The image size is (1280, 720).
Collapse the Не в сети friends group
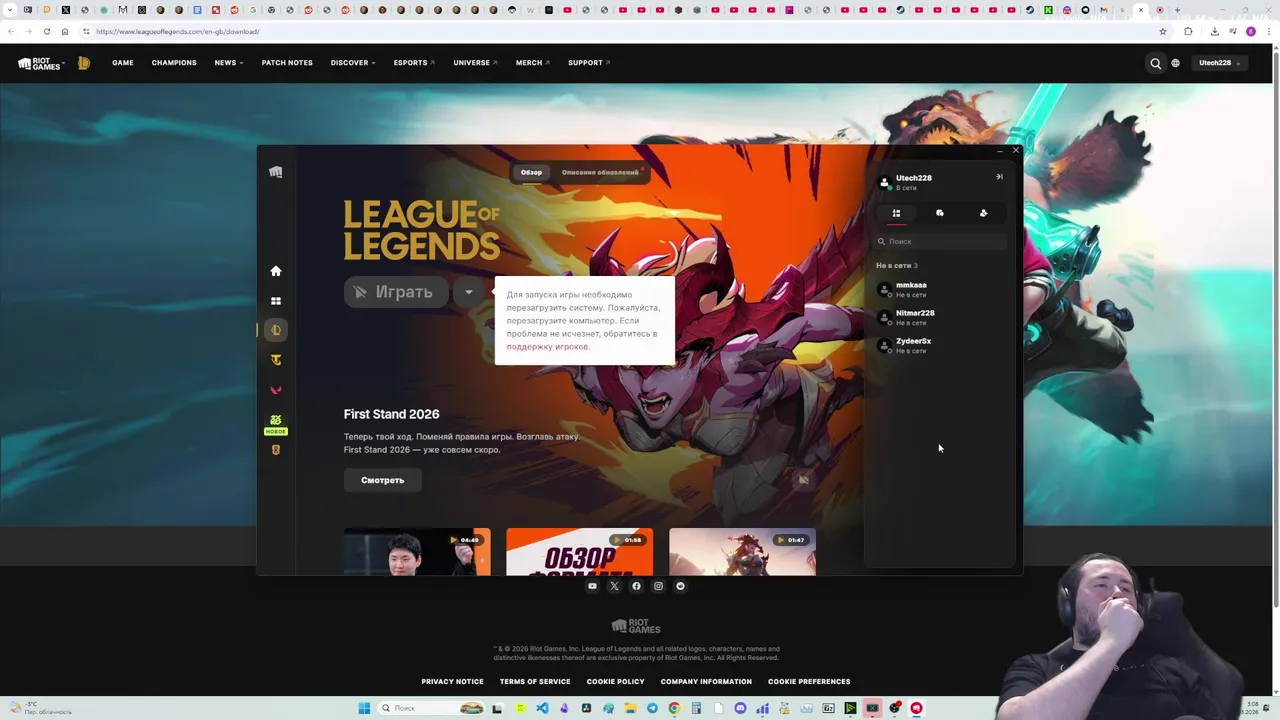(897, 266)
